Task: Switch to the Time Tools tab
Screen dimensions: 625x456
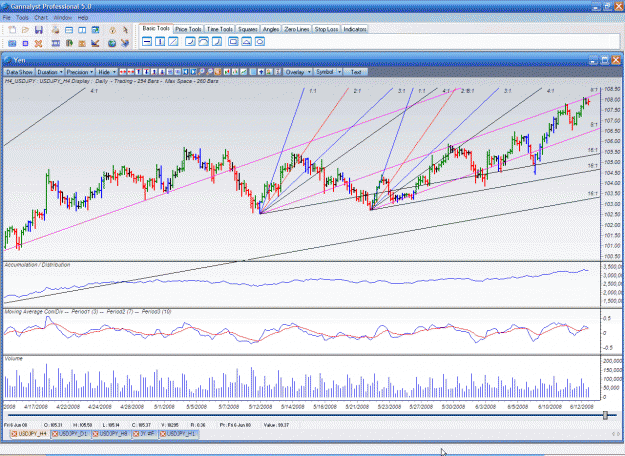Action: click(x=220, y=29)
